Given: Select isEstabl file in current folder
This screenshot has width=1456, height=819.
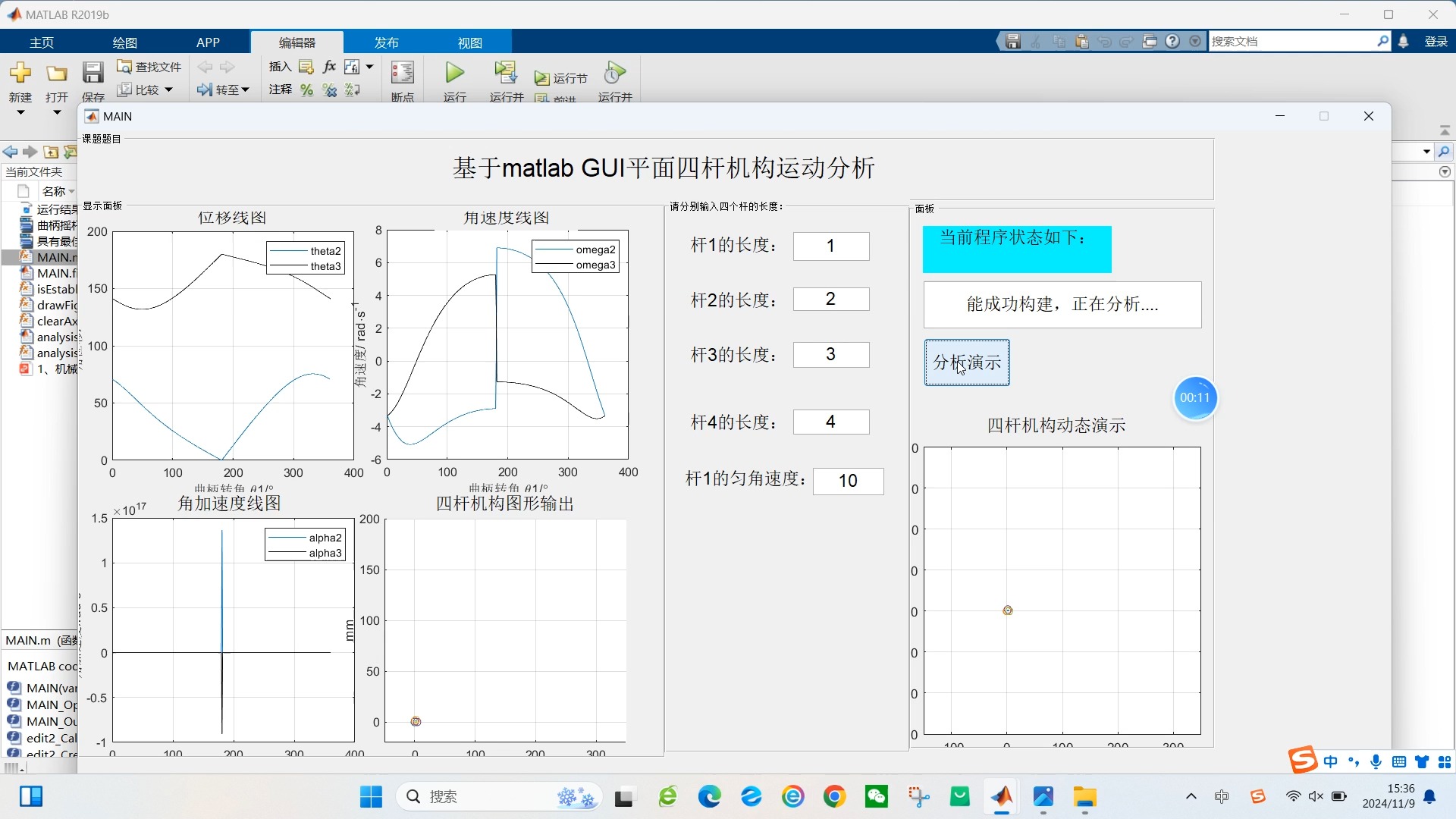Looking at the screenshot, I should pos(49,289).
